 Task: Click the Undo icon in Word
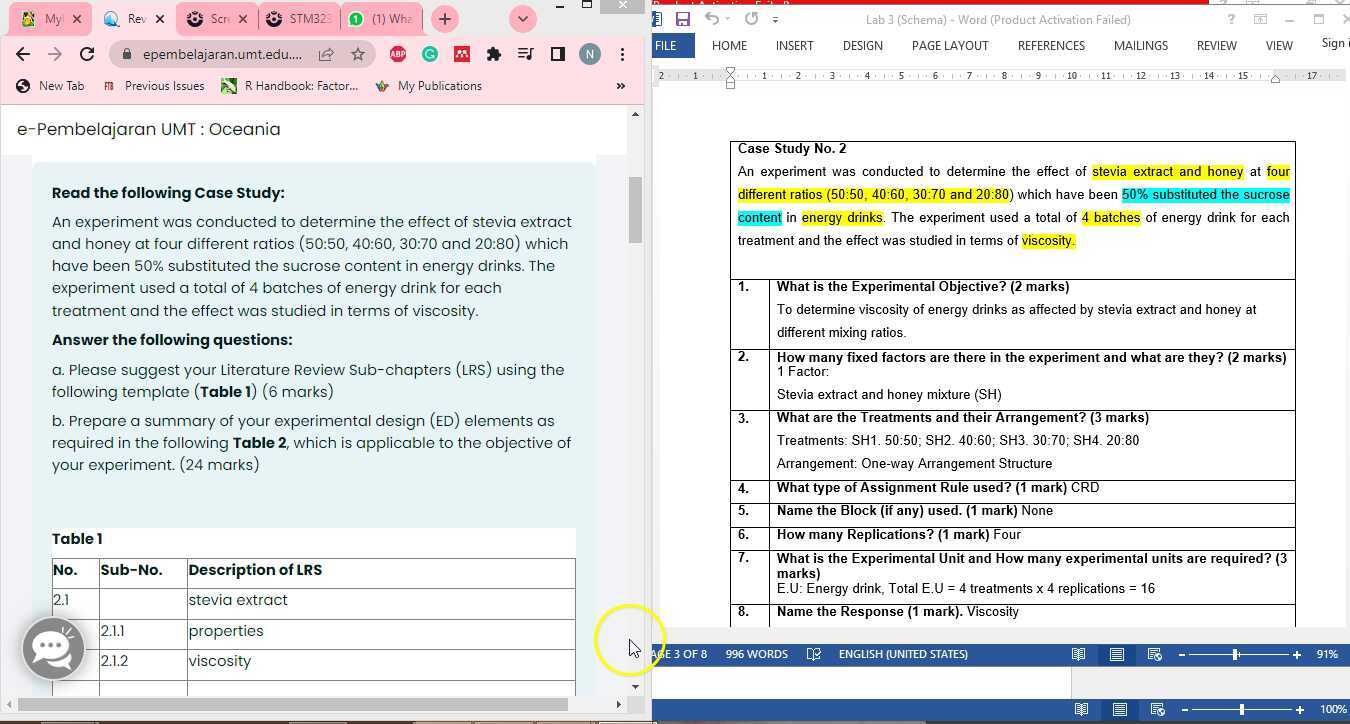710,19
